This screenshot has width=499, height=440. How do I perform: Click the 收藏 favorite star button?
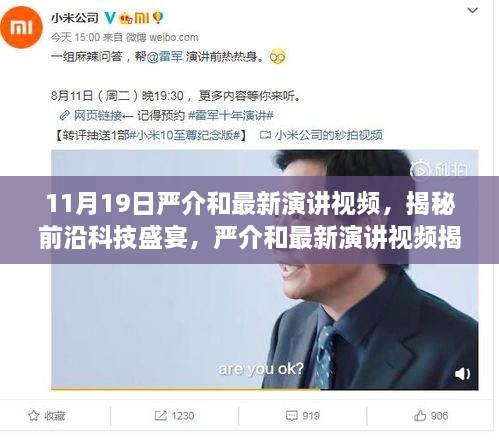(47, 416)
